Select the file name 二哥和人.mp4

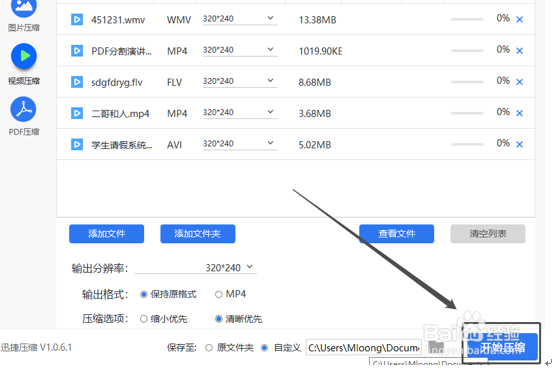pos(120,114)
